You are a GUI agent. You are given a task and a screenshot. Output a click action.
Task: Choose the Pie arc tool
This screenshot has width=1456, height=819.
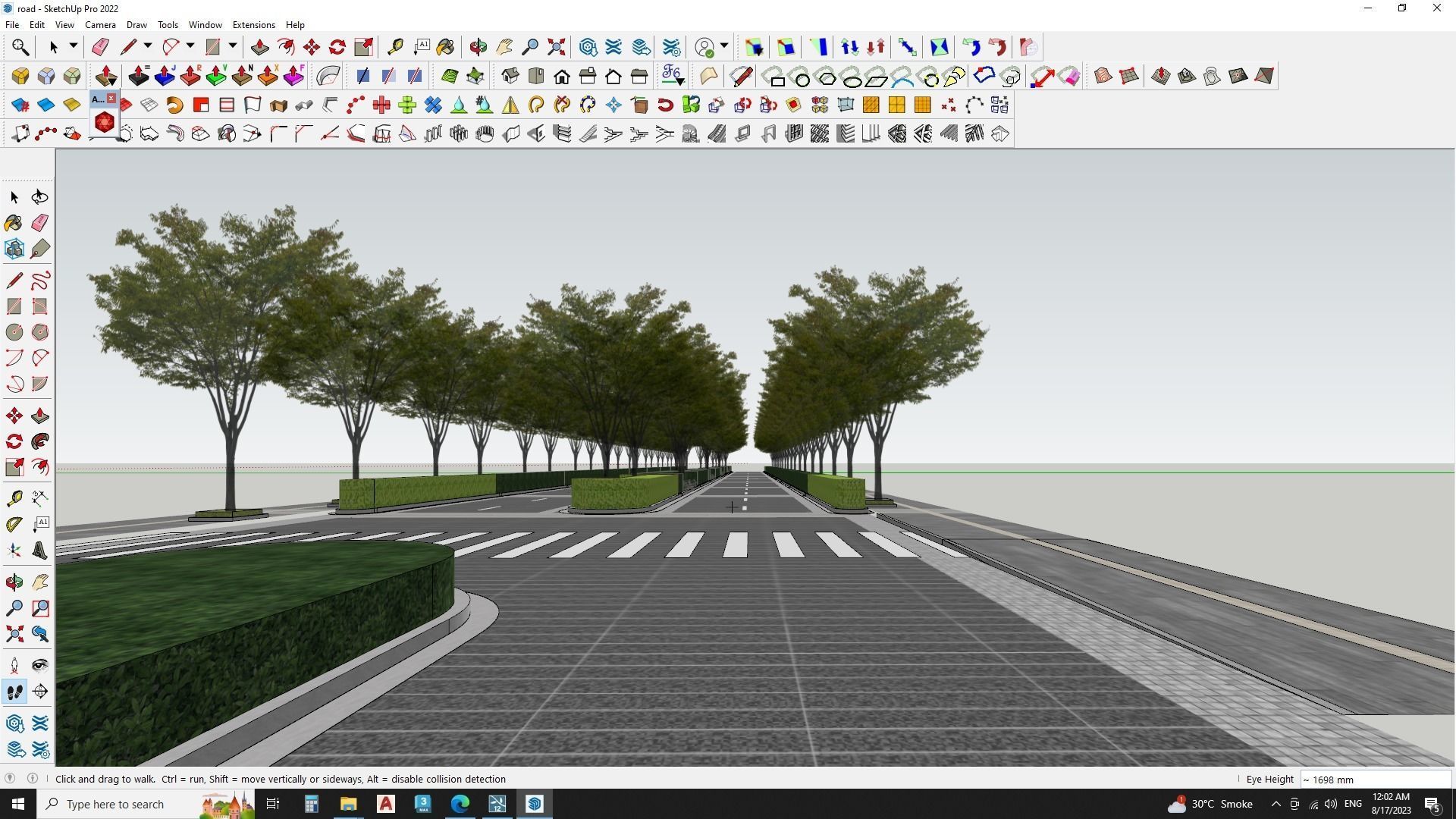pos(40,384)
